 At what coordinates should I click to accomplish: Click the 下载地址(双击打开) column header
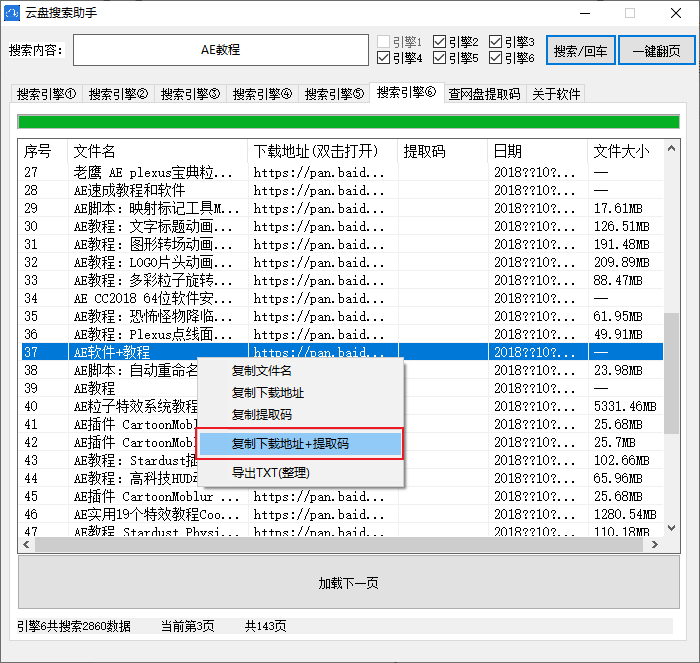pos(323,151)
